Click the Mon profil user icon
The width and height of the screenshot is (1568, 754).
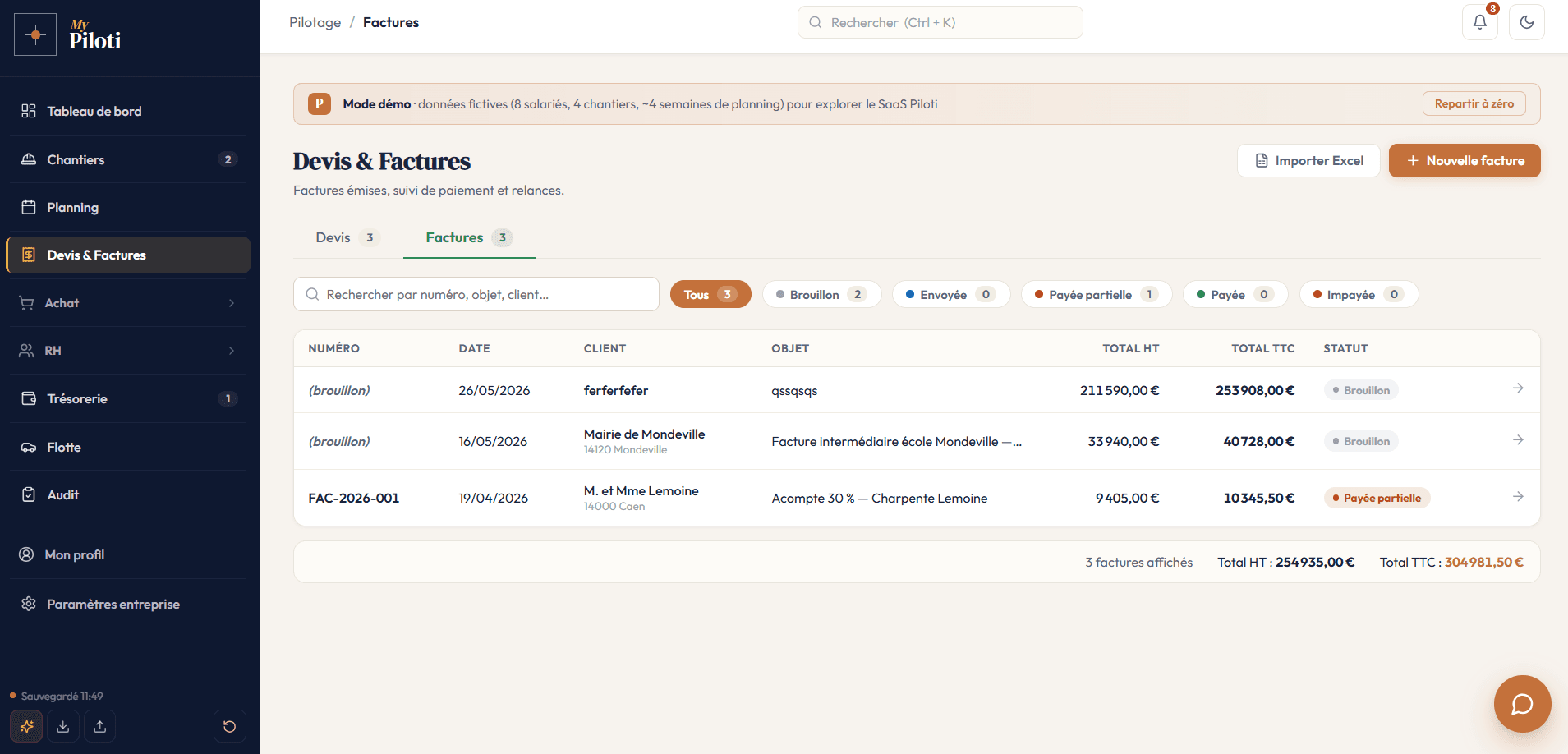click(27, 554)
